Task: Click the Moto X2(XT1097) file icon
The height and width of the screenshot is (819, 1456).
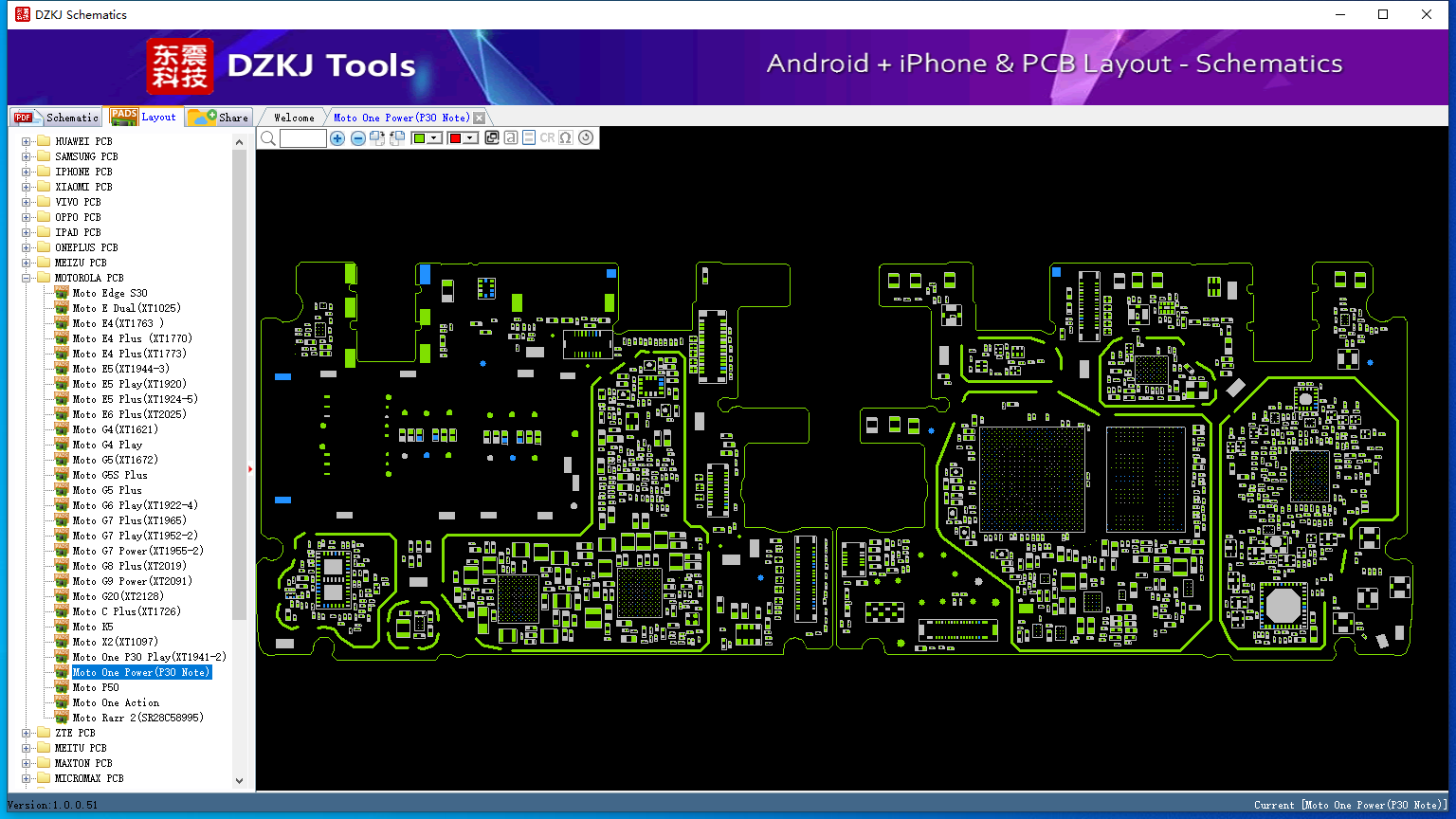Action: (62, 642)
